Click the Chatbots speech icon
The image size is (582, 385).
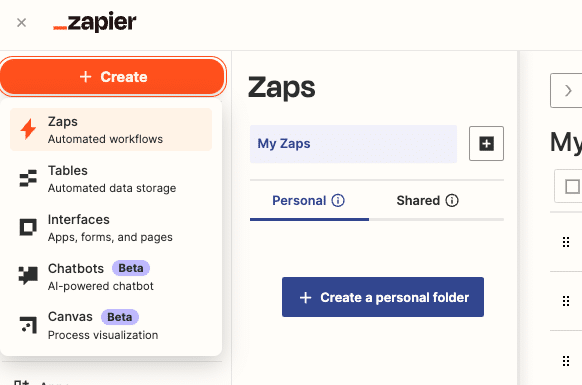[x=28, y=275]
